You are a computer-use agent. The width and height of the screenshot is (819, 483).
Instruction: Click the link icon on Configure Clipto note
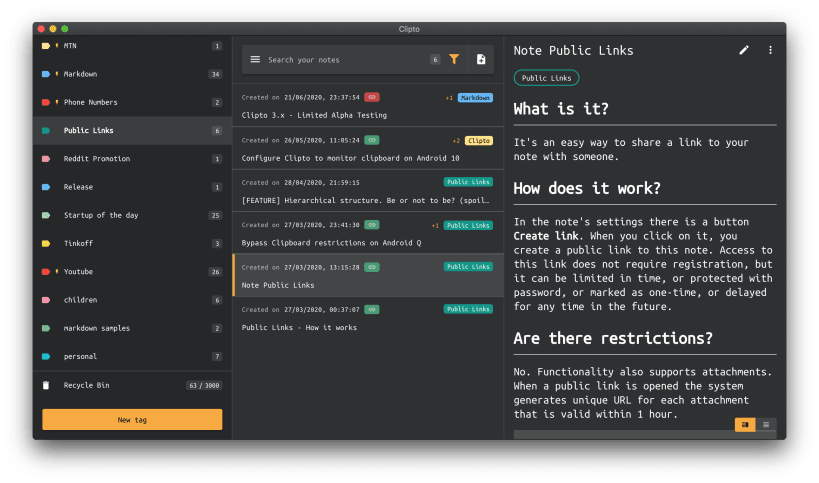click(372, 140)
